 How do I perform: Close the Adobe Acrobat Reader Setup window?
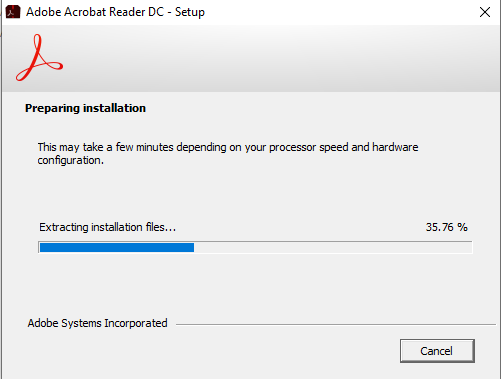(484, 12)
